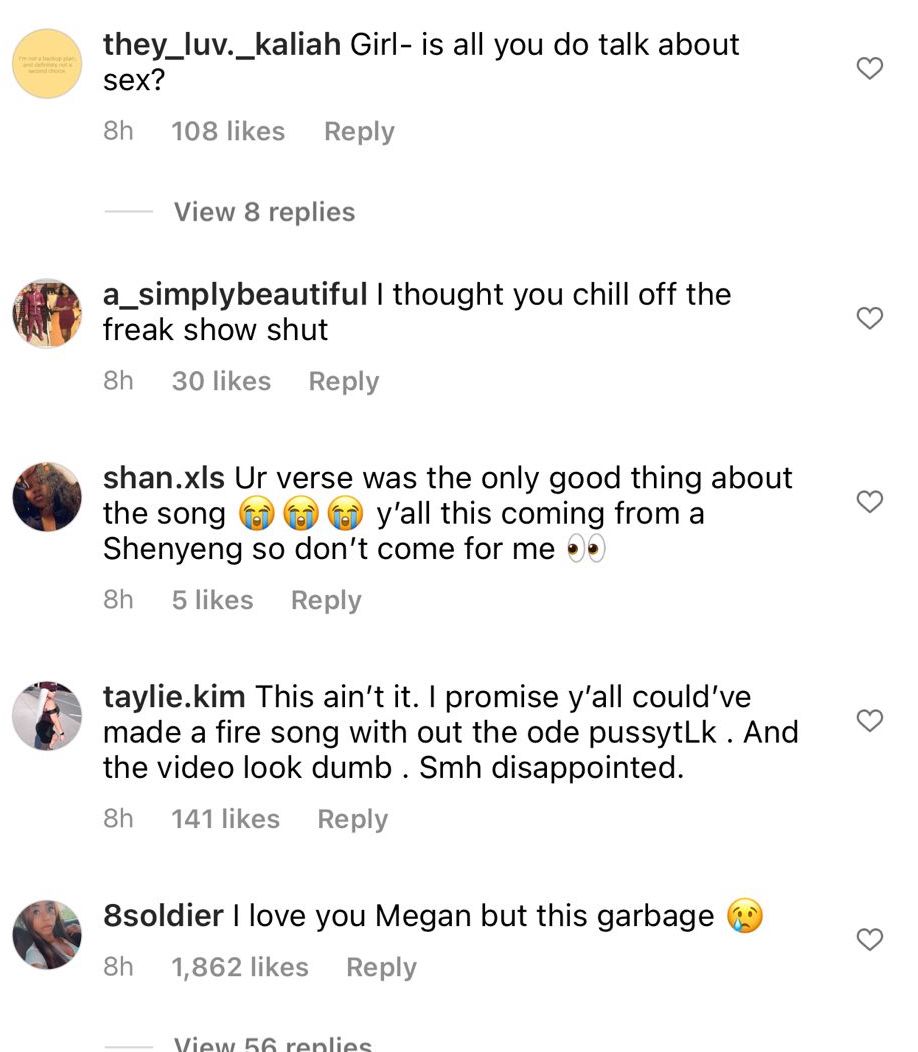Screen dimensions: 918x1052
Task: Heart the taylie.kim comment
Action: pos(871,720)
